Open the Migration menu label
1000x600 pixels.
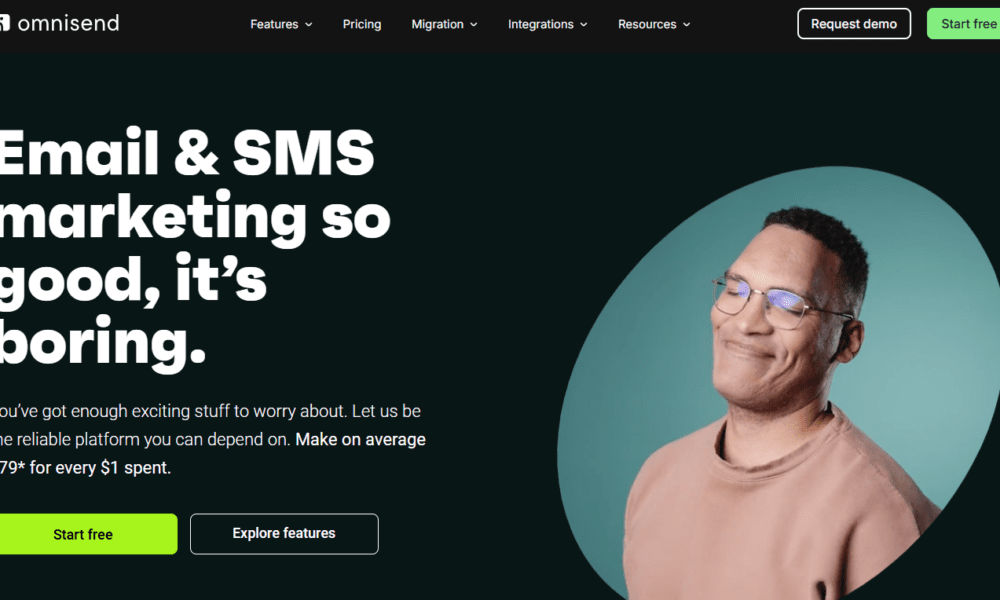pos(438,24)
